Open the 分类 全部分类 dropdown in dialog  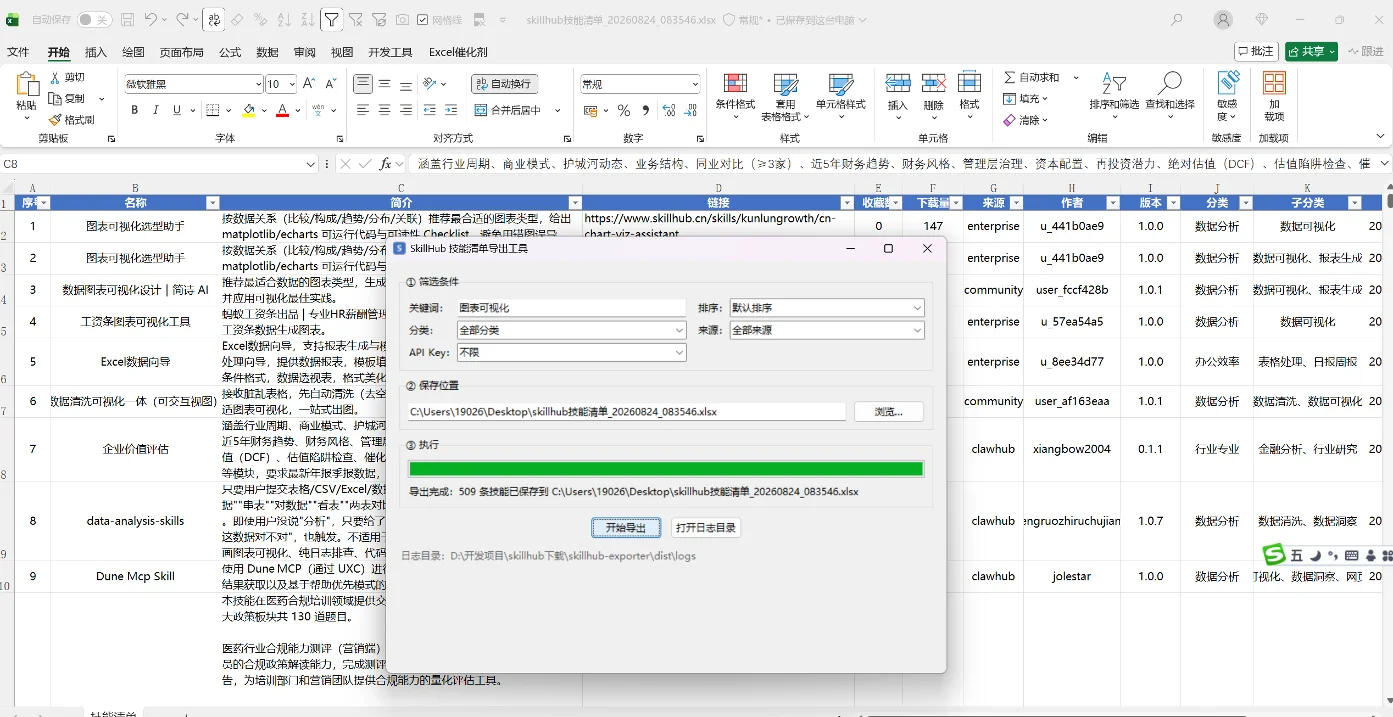click(x=571, y=330)
